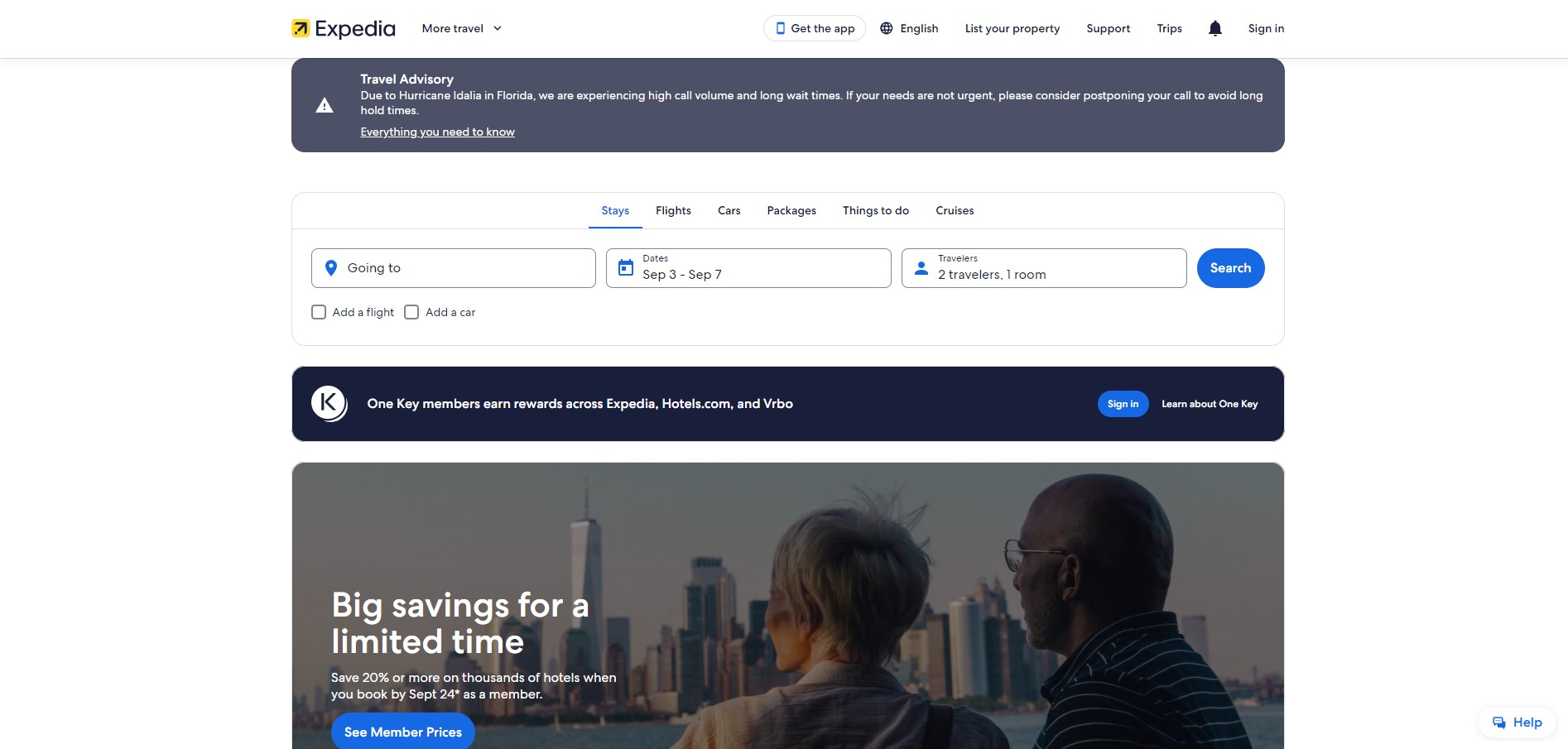Click the One Key logo icon
The width and height of the screenshot is (1568, 749).
[329, 404]
